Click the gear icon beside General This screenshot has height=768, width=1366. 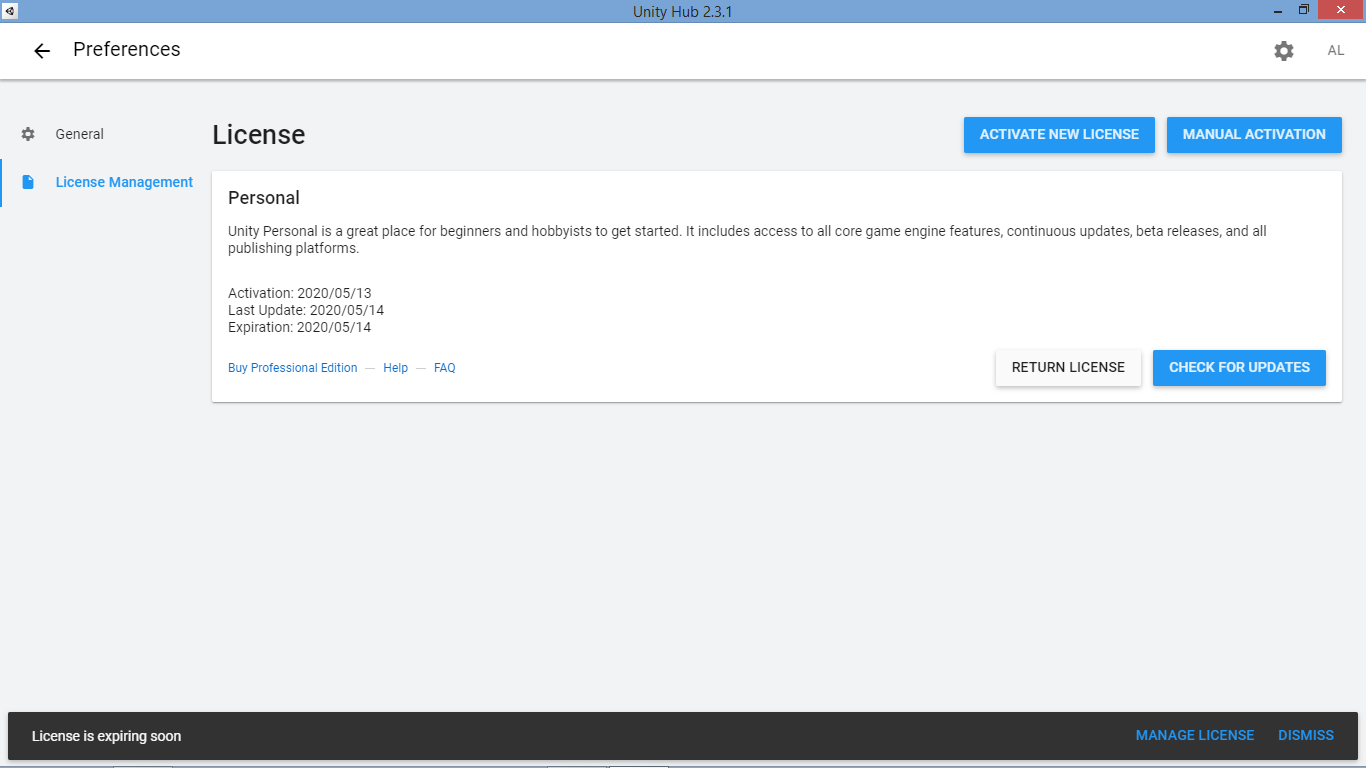(28, 133)
